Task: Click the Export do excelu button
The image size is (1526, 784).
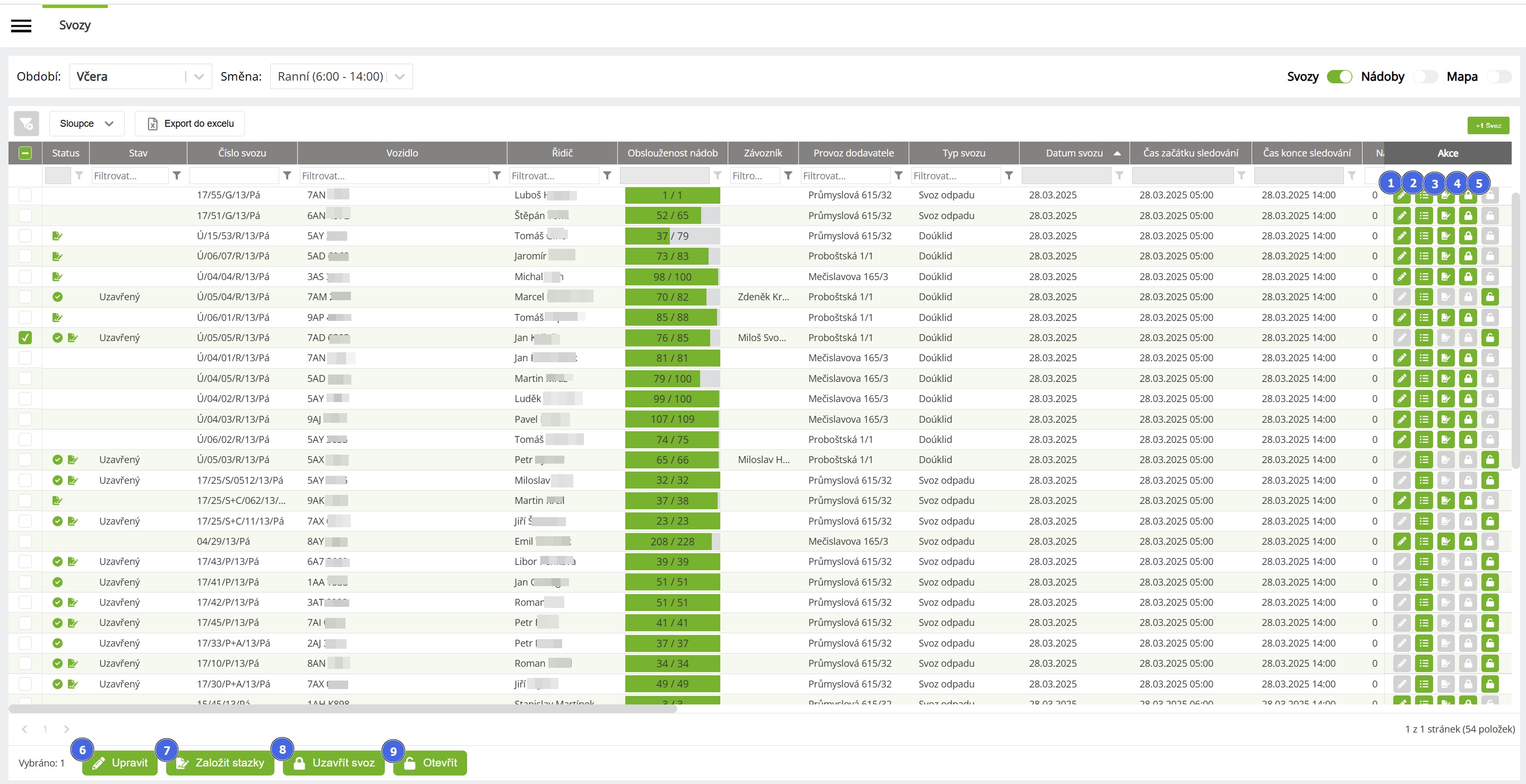Action: point(189,123)
